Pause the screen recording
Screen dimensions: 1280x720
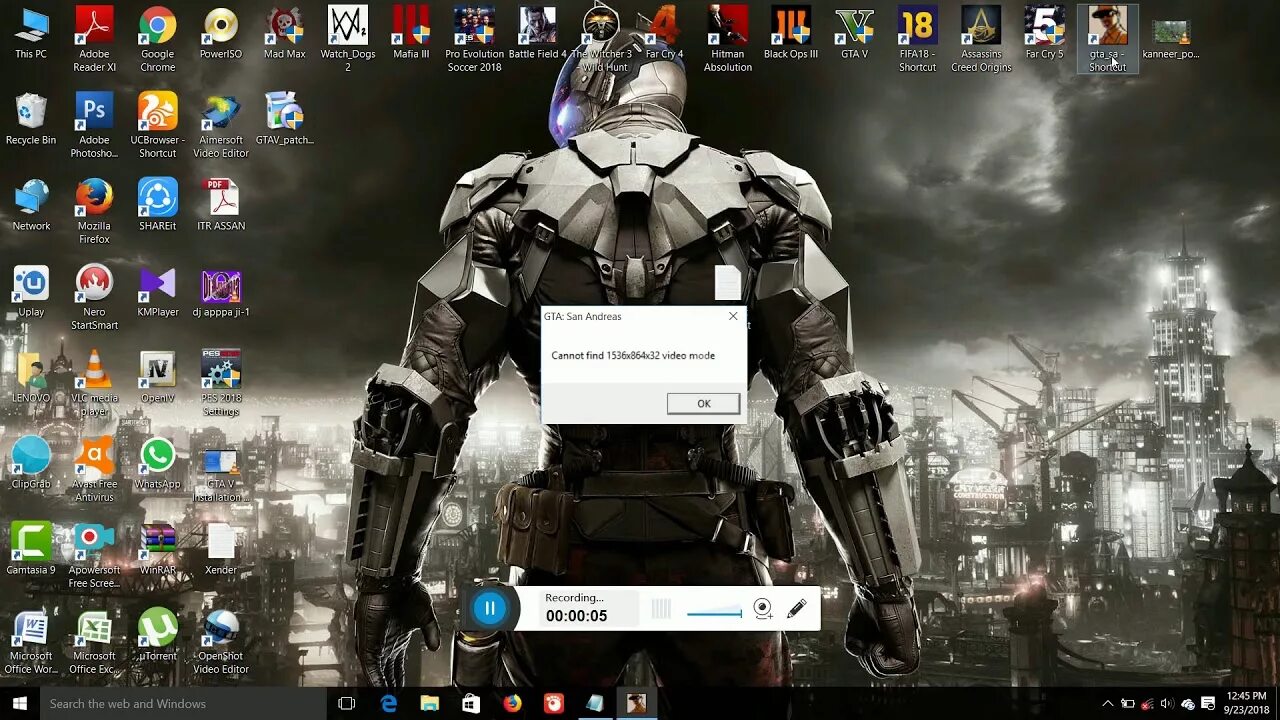(x=490, y=608)
